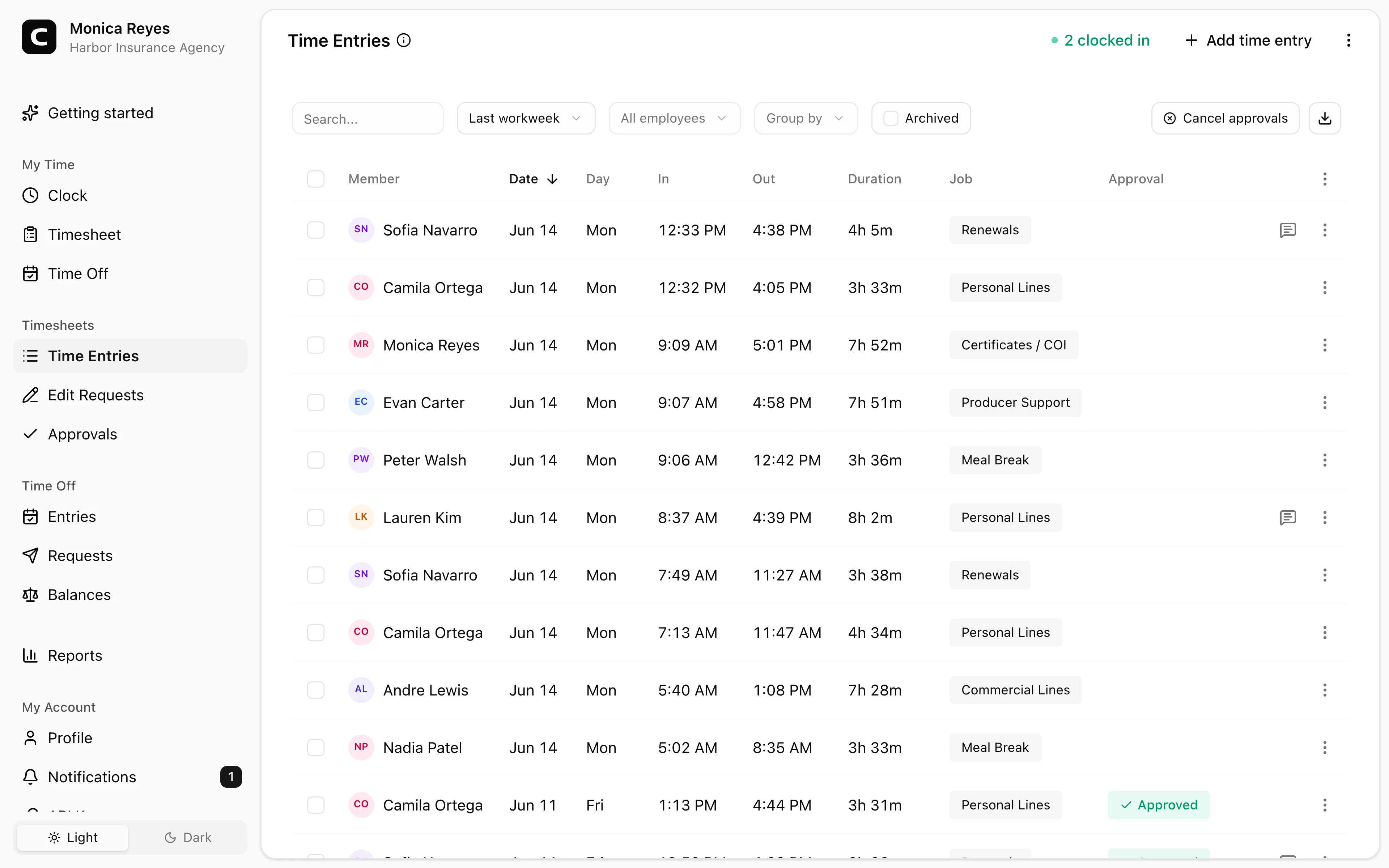Open Notifications in sidebar
The height and width of the screenshot is (868, 1389).
click(130, 777)
